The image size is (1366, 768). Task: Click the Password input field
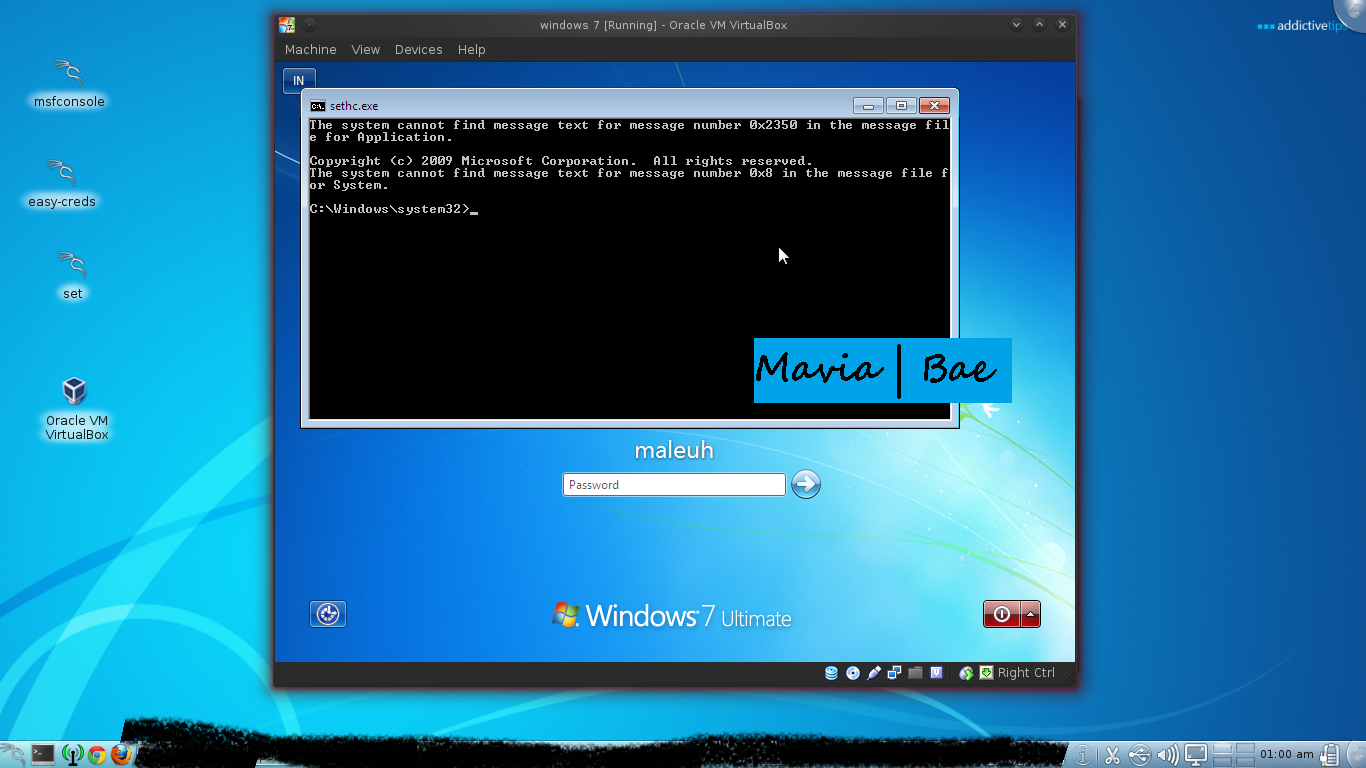674,484
